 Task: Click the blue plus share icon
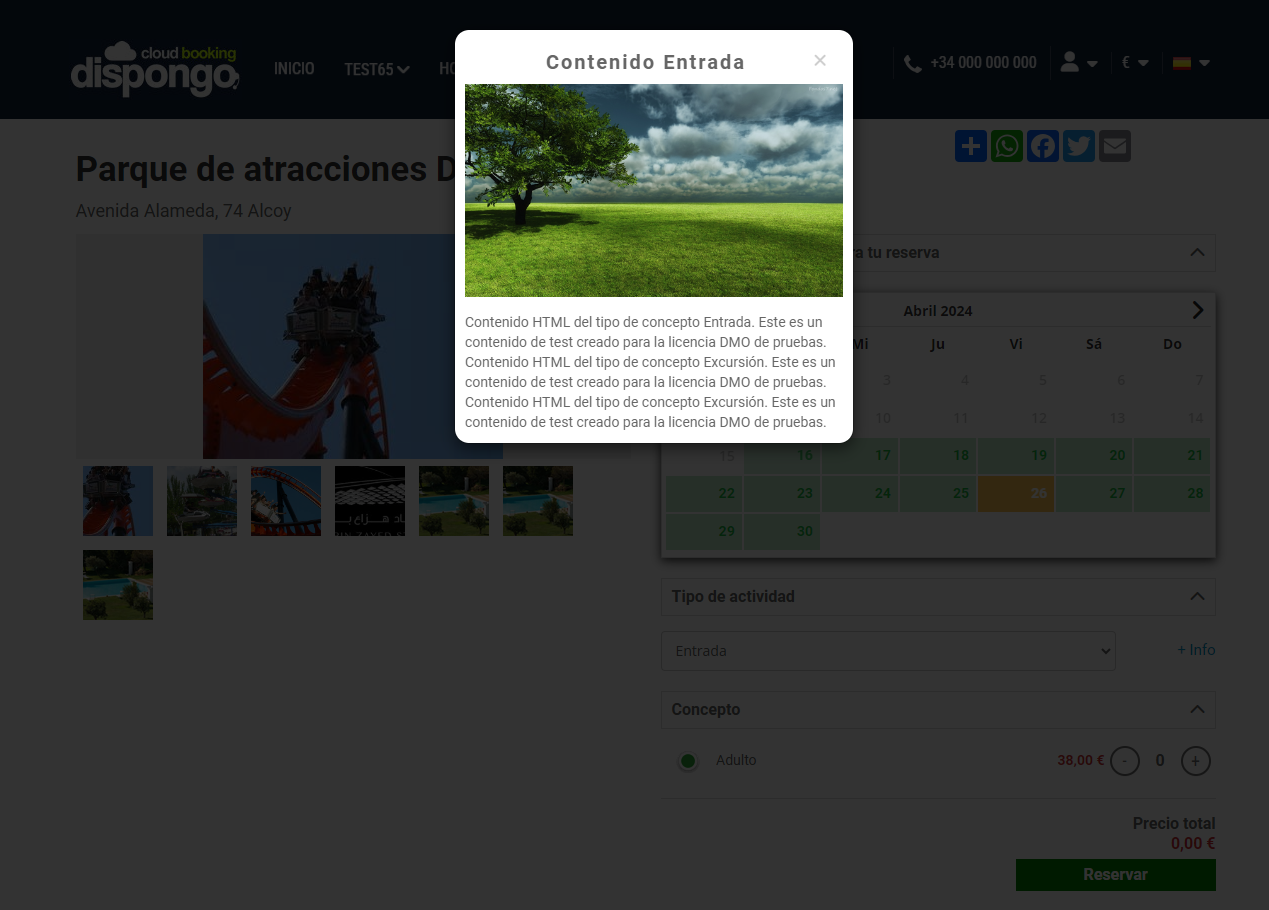pos(971,146)
